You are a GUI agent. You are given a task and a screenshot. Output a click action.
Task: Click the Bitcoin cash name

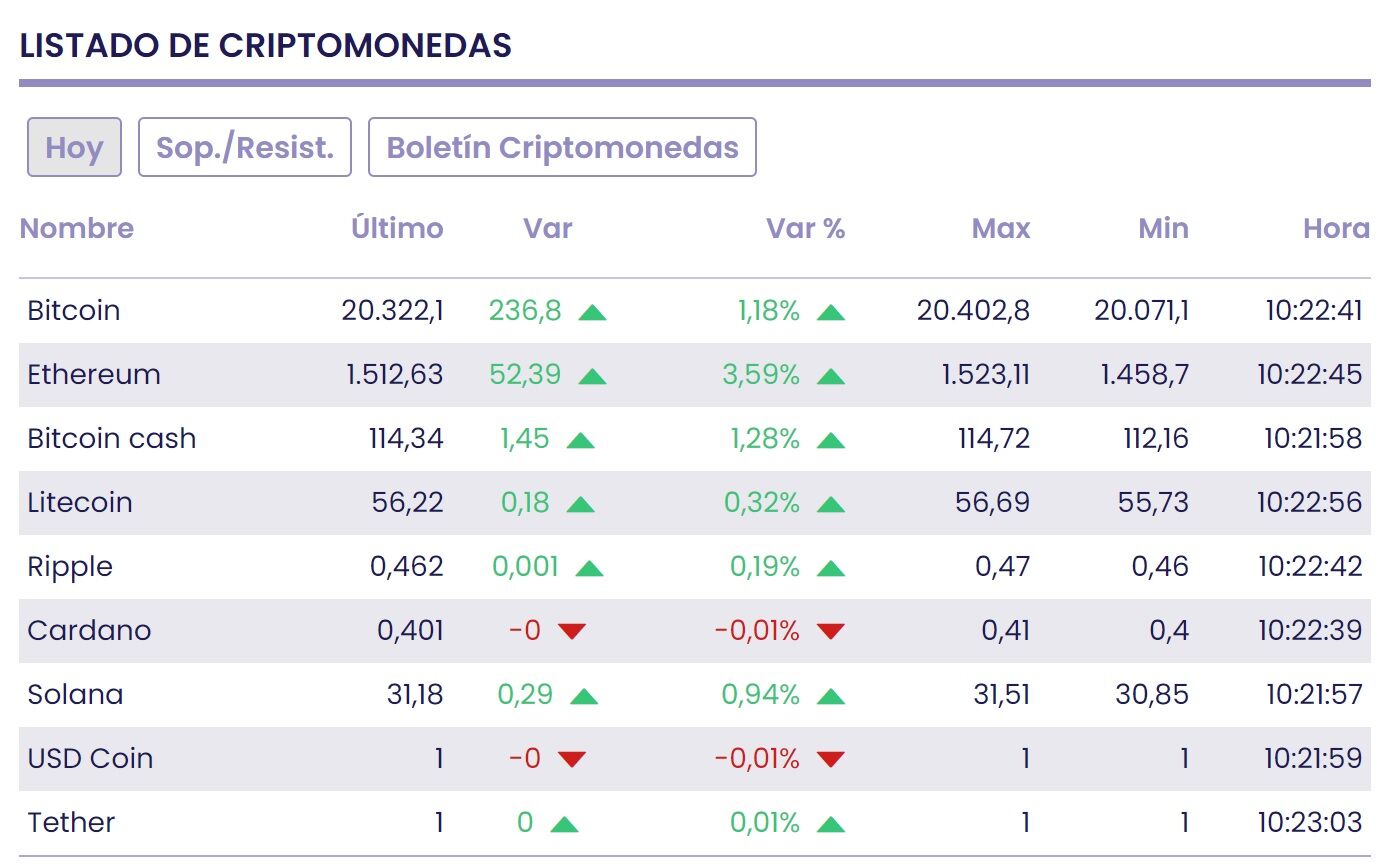112,438
